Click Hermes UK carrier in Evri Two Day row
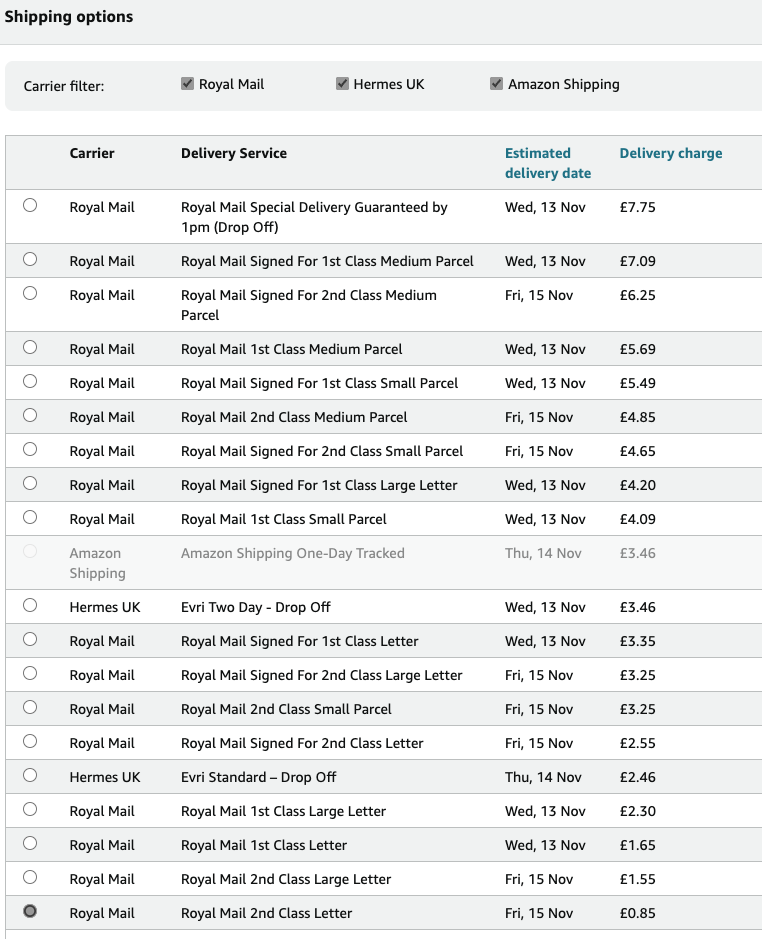762x939 pixels. coord(105,607)
